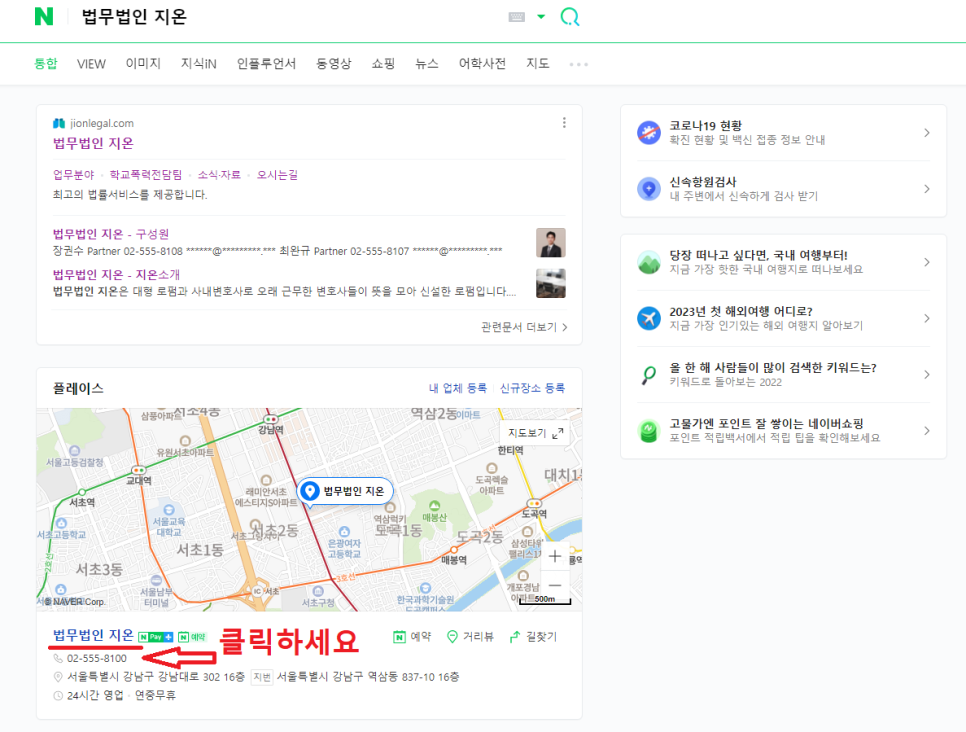Open 당장 떠나고 싶다면 row chevron
Image resolution: width=966 pixels, height=732 pixels.
[927, 262]
